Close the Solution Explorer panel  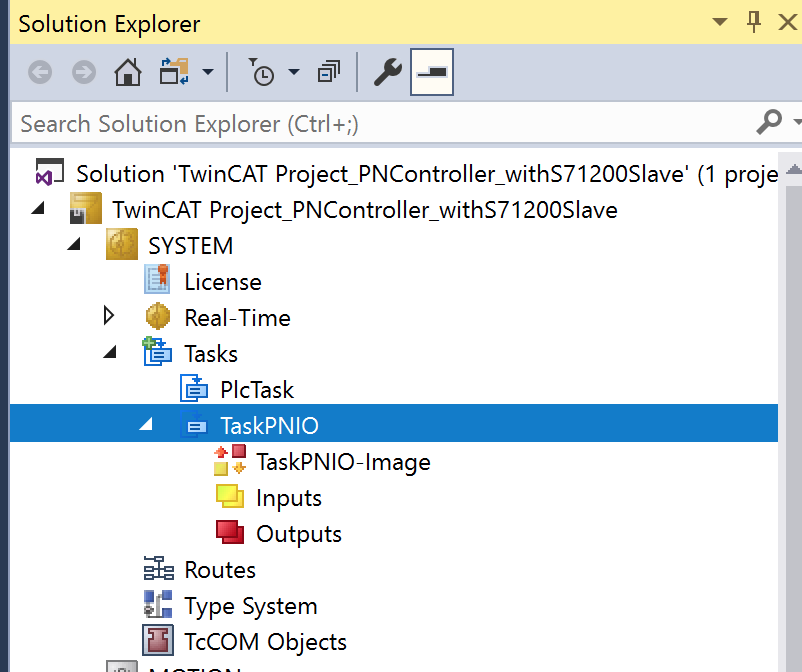coord(788,22)
